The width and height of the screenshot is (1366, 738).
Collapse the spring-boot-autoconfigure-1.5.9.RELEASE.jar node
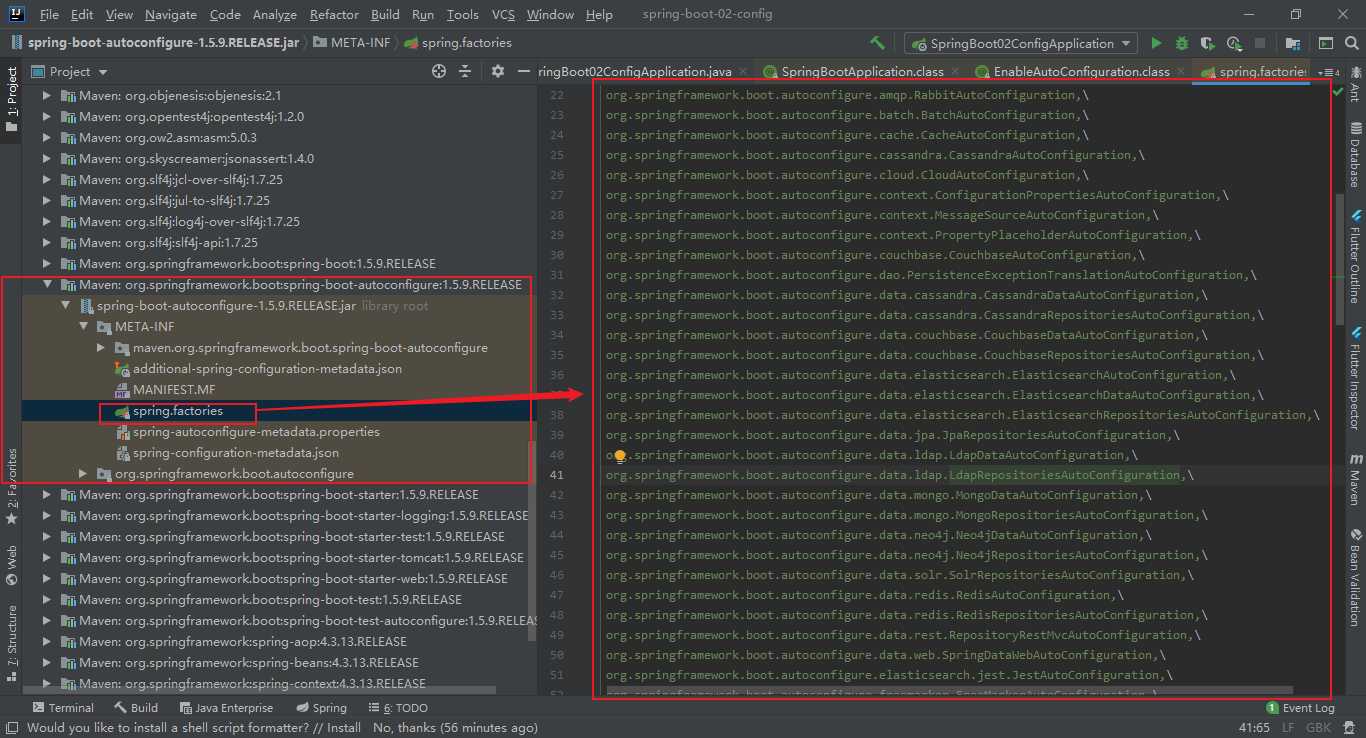click(x=66, y=306)
